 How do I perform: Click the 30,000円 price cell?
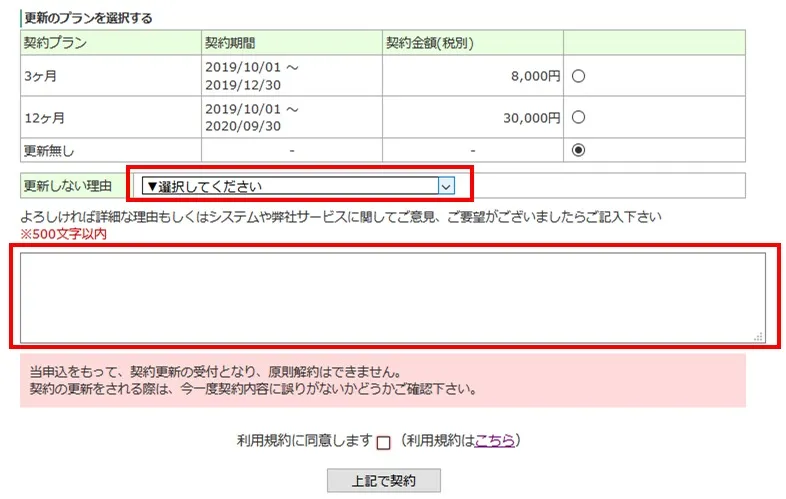(530, 117)
